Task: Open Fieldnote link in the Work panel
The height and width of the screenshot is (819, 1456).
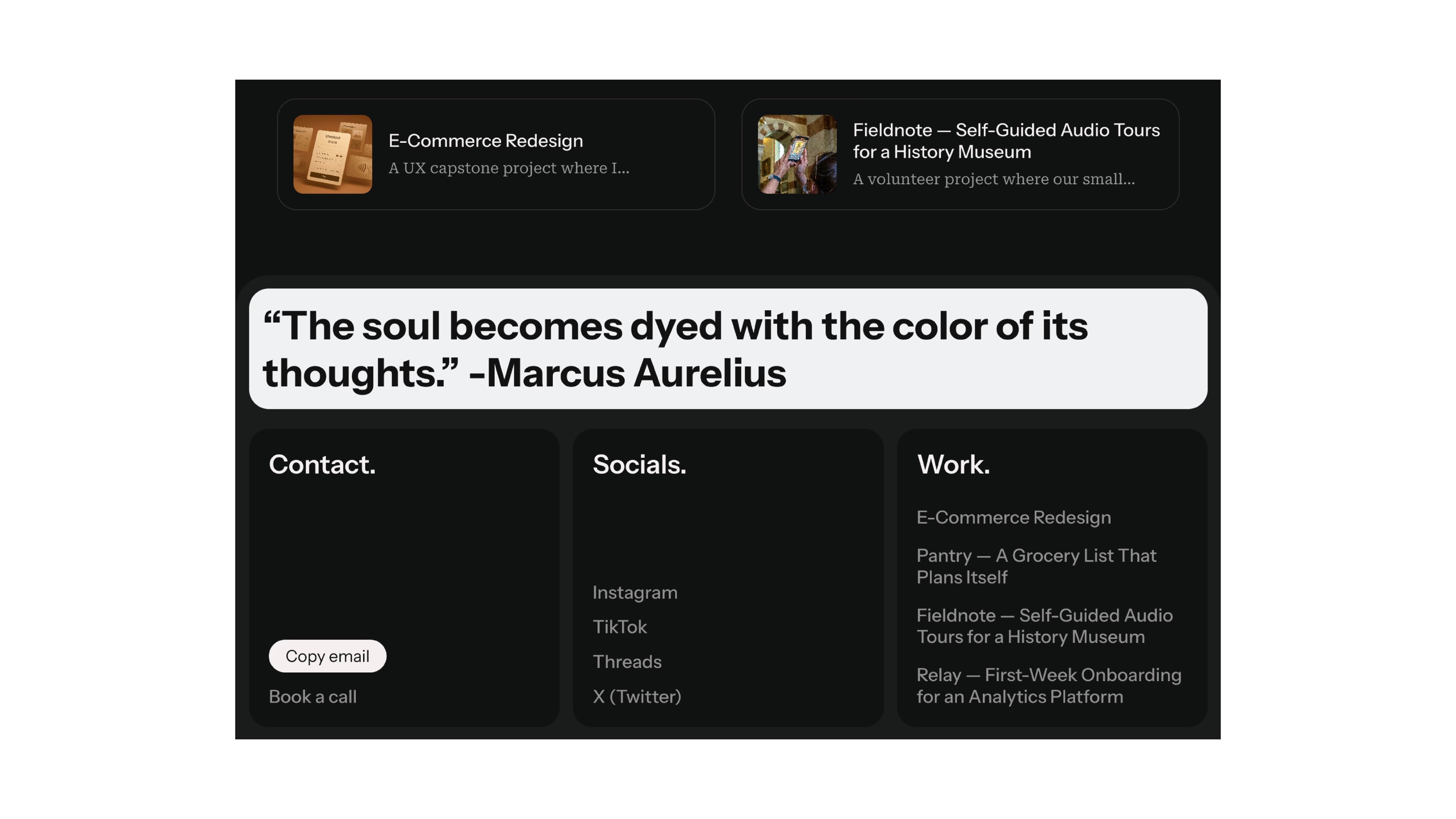Action: (x=1045, y=626)
